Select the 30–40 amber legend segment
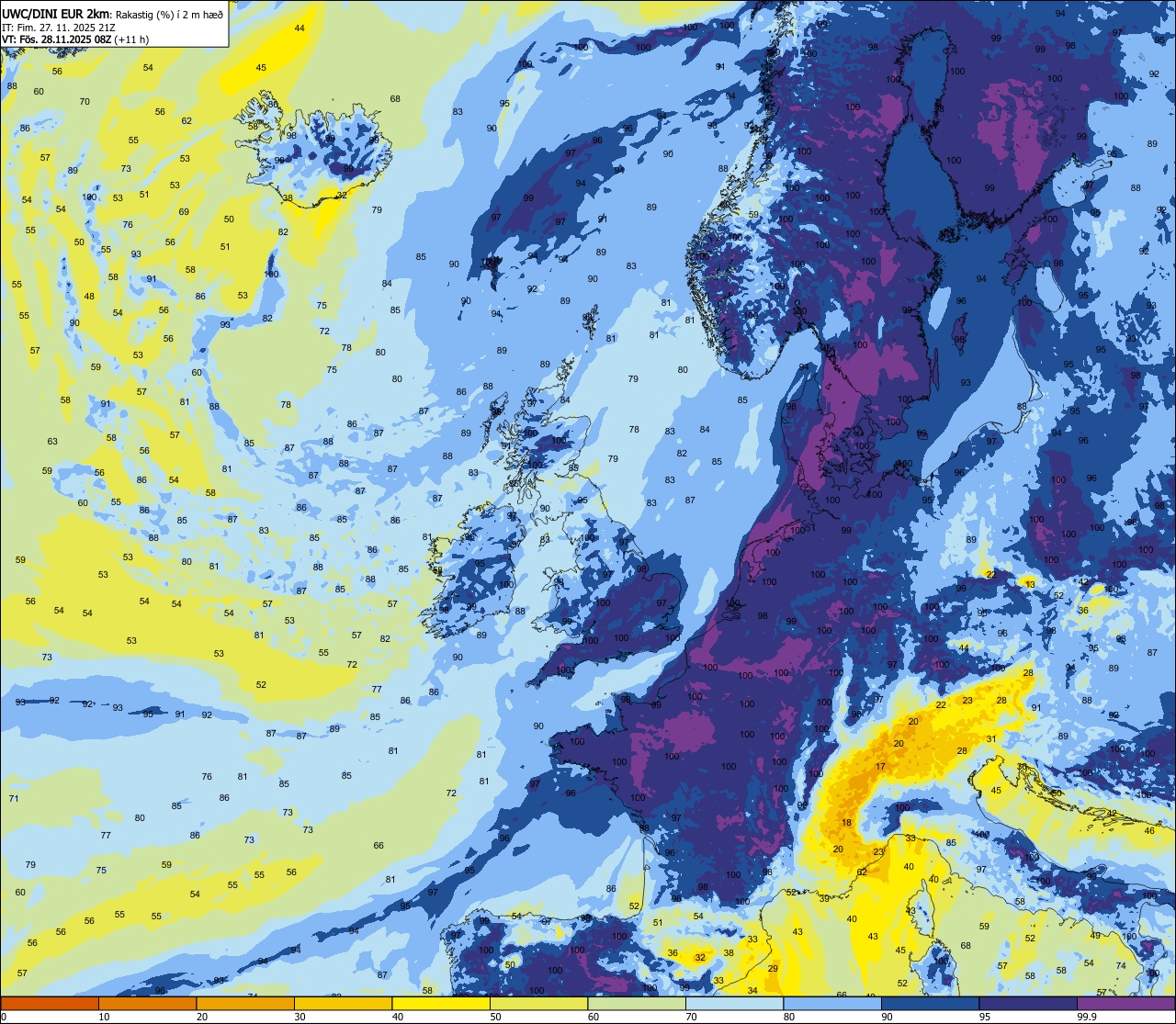This screenshot has height=1024, width=1176. pos(343,1003)
